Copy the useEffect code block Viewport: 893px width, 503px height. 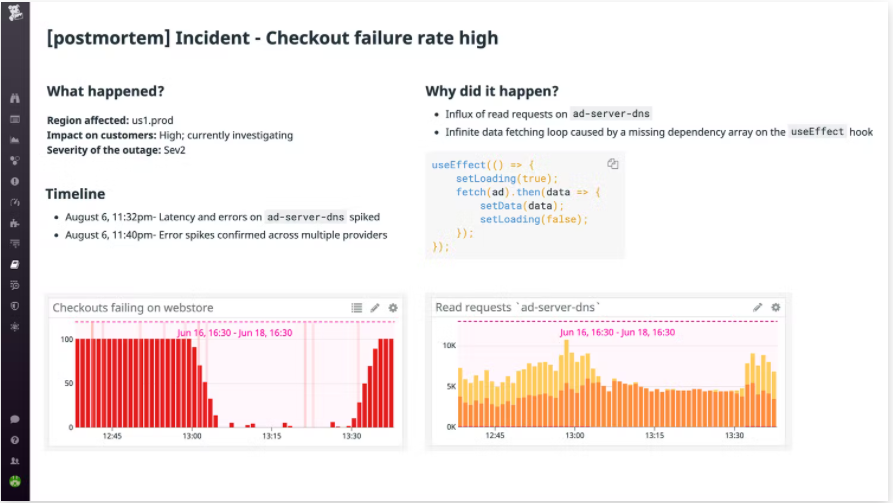613,164
